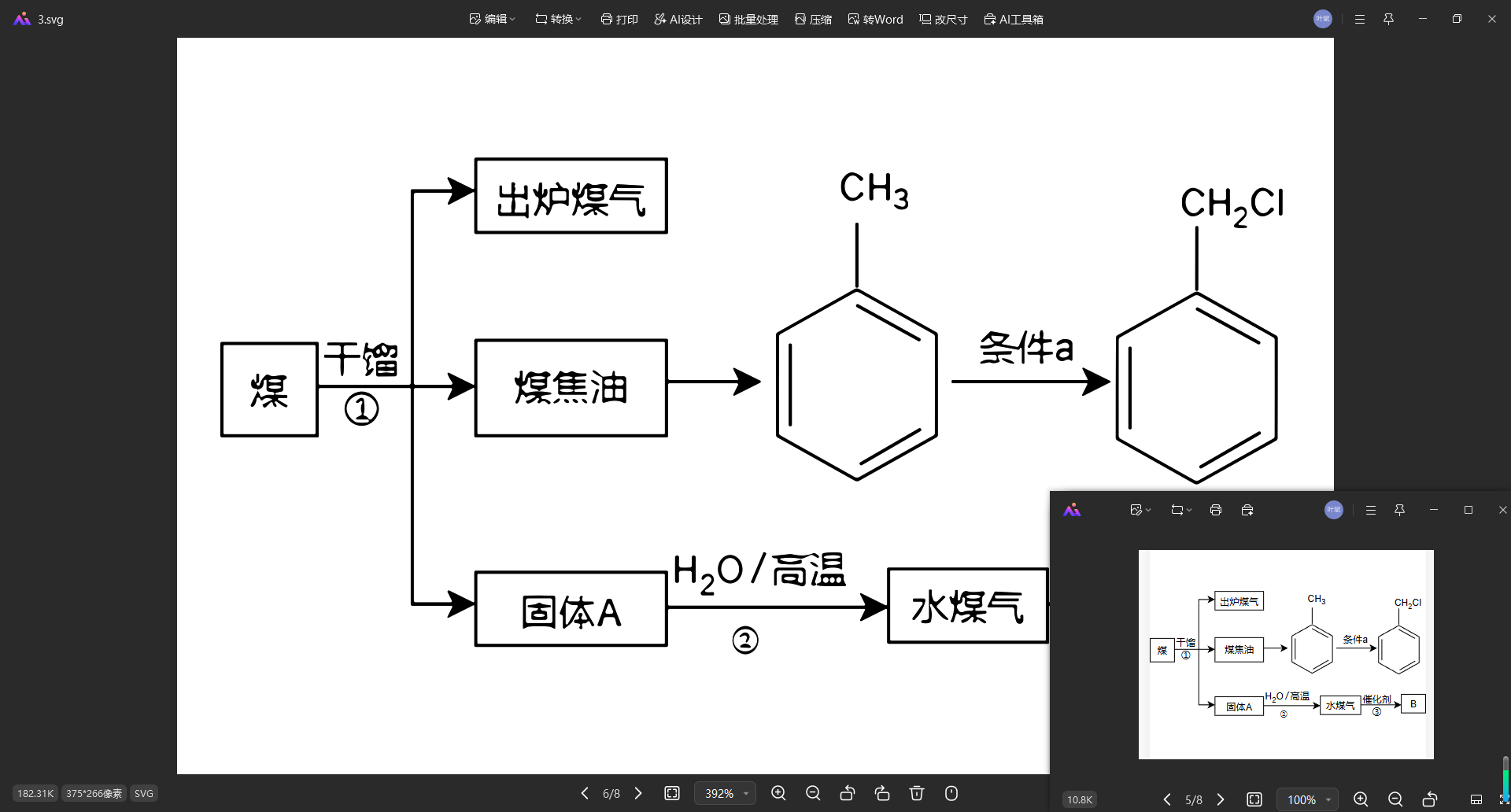Click the 压缩 compress icon
This screenshot has height=812, width=1511.
tap(813, 19)
